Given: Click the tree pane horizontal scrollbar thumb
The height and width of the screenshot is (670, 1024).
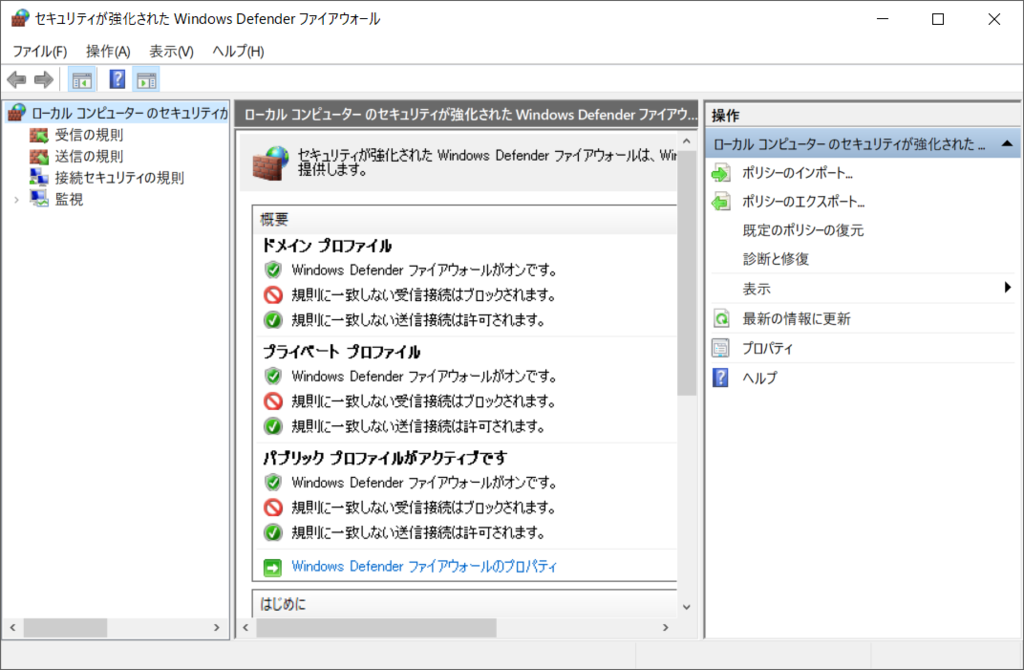Looking at the screenshot, I should point(65,628).
